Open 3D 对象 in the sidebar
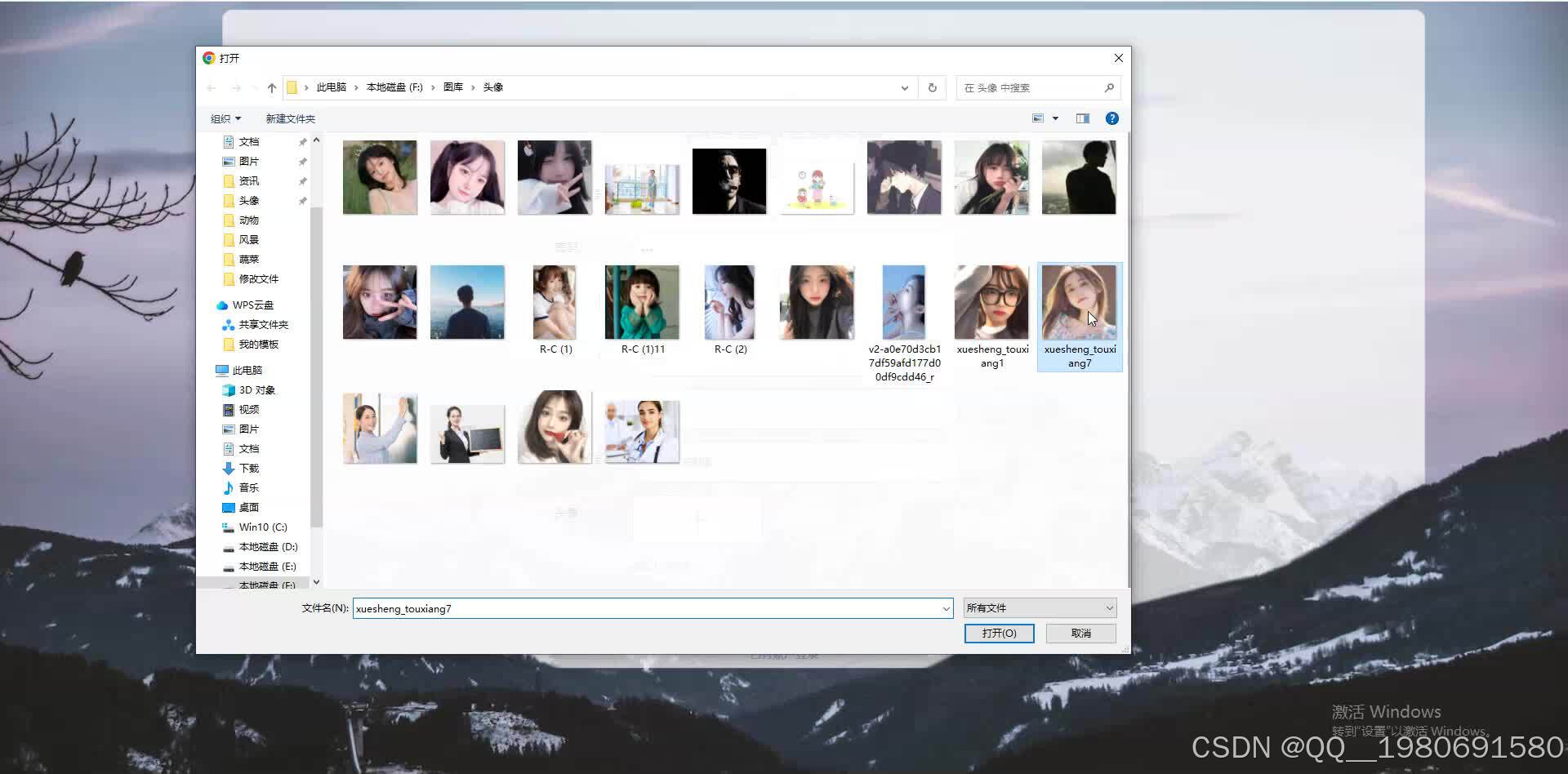The height and width of the screenshot is (774, 1568). 256,390
